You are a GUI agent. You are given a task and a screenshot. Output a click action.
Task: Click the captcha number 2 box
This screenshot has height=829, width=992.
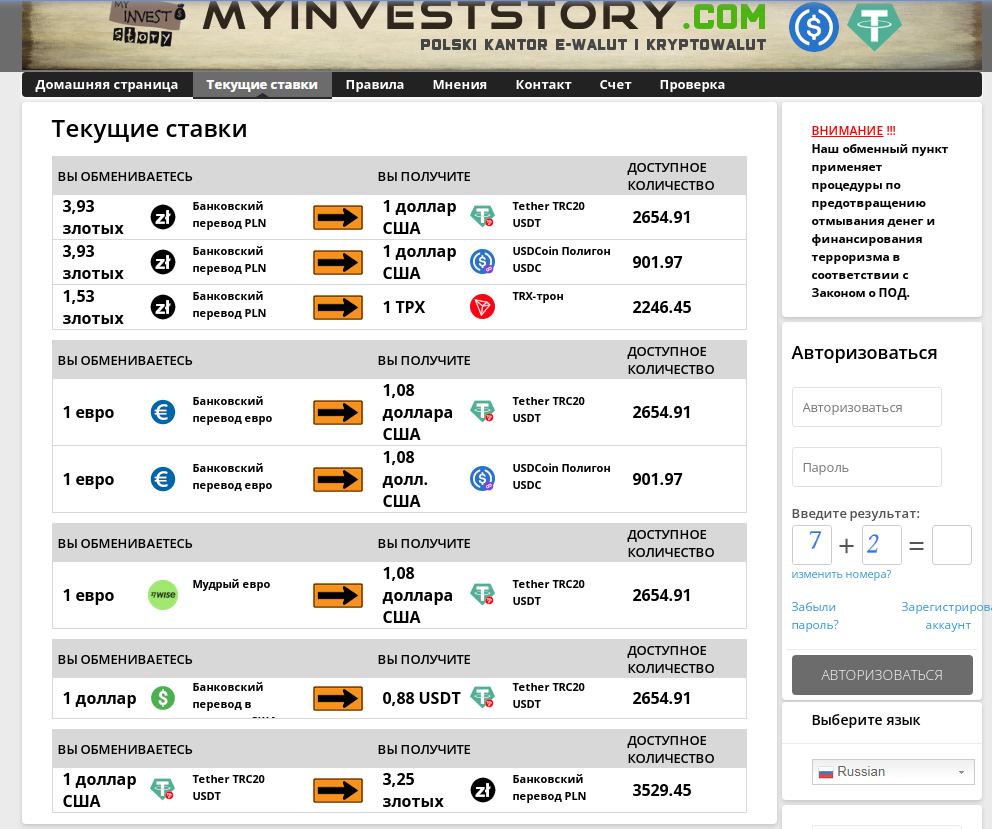(x=882, y=545)
